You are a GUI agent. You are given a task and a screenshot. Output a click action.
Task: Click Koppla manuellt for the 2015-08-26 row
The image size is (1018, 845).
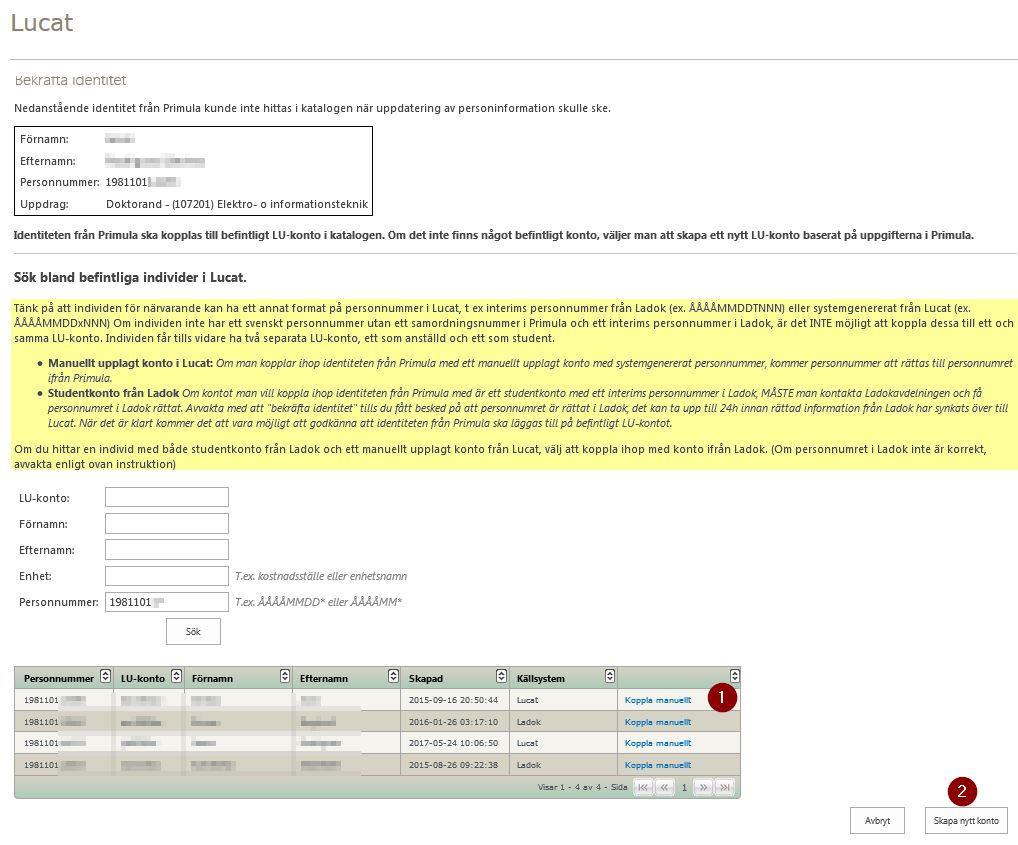tap(658, 765)
